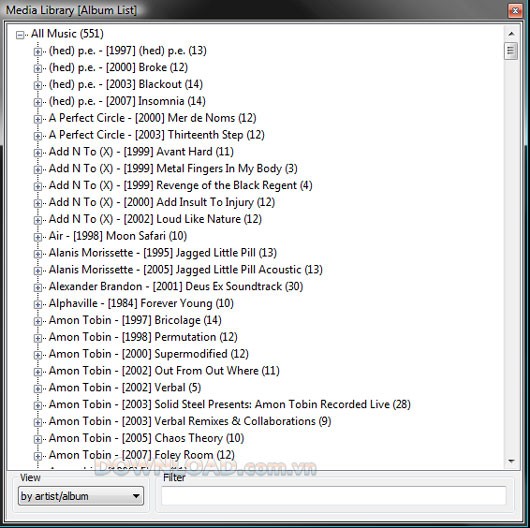Expand Jagged Little Pill (13) 1995 node
530x528 pixels.
click(x=38, y=254)
